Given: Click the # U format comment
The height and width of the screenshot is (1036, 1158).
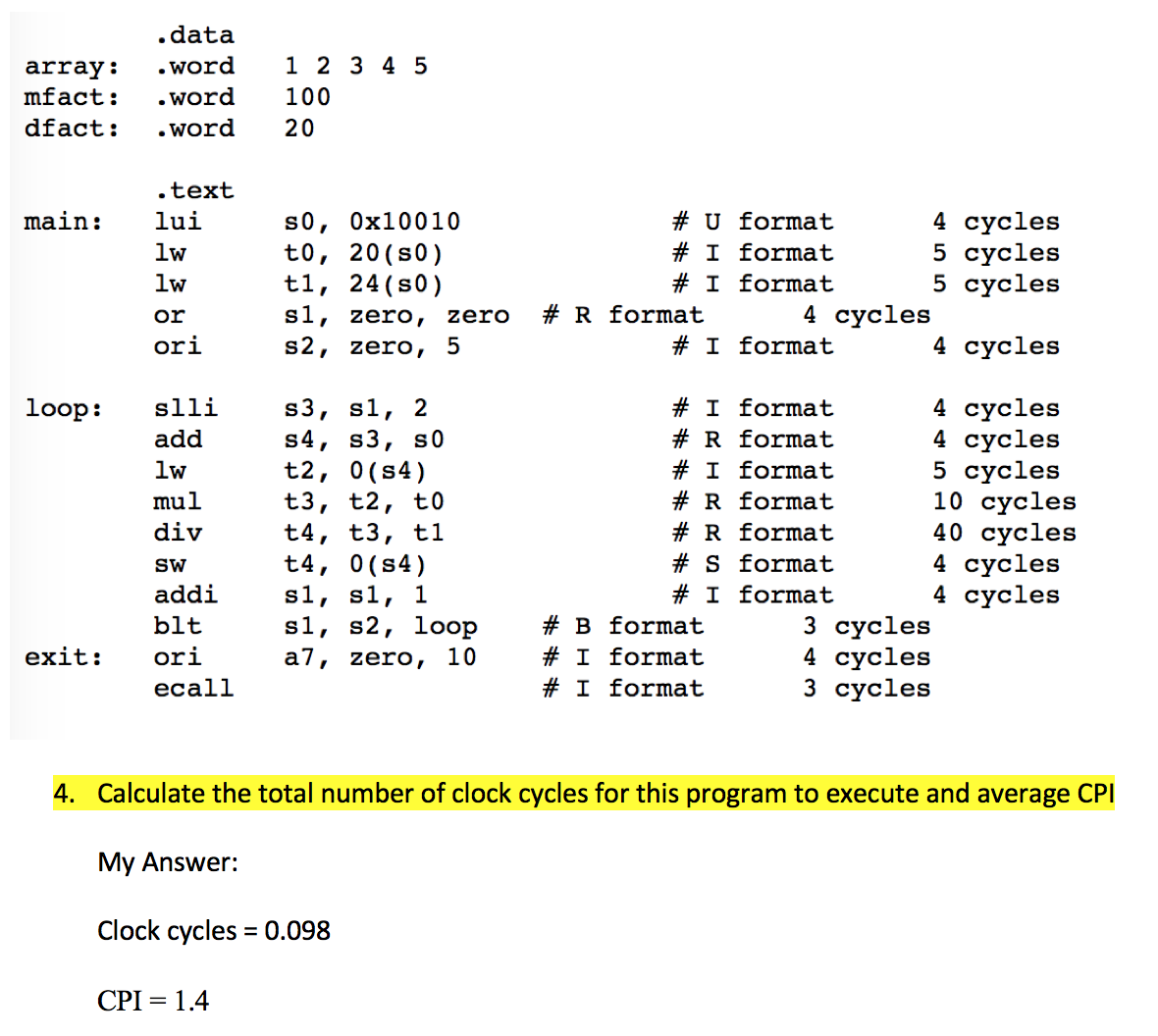Looking at the screenshot, I should click(753, 221).
